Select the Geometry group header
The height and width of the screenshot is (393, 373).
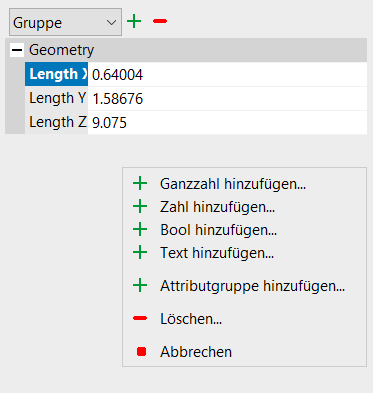186,50
